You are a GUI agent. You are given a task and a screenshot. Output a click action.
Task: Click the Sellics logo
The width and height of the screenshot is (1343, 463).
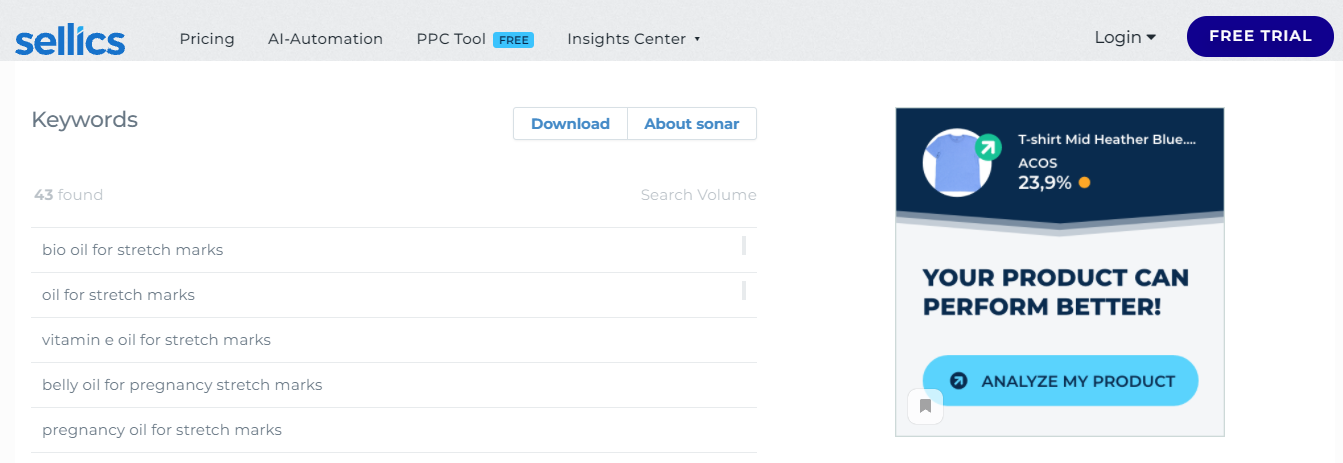(x=70, y=40)
